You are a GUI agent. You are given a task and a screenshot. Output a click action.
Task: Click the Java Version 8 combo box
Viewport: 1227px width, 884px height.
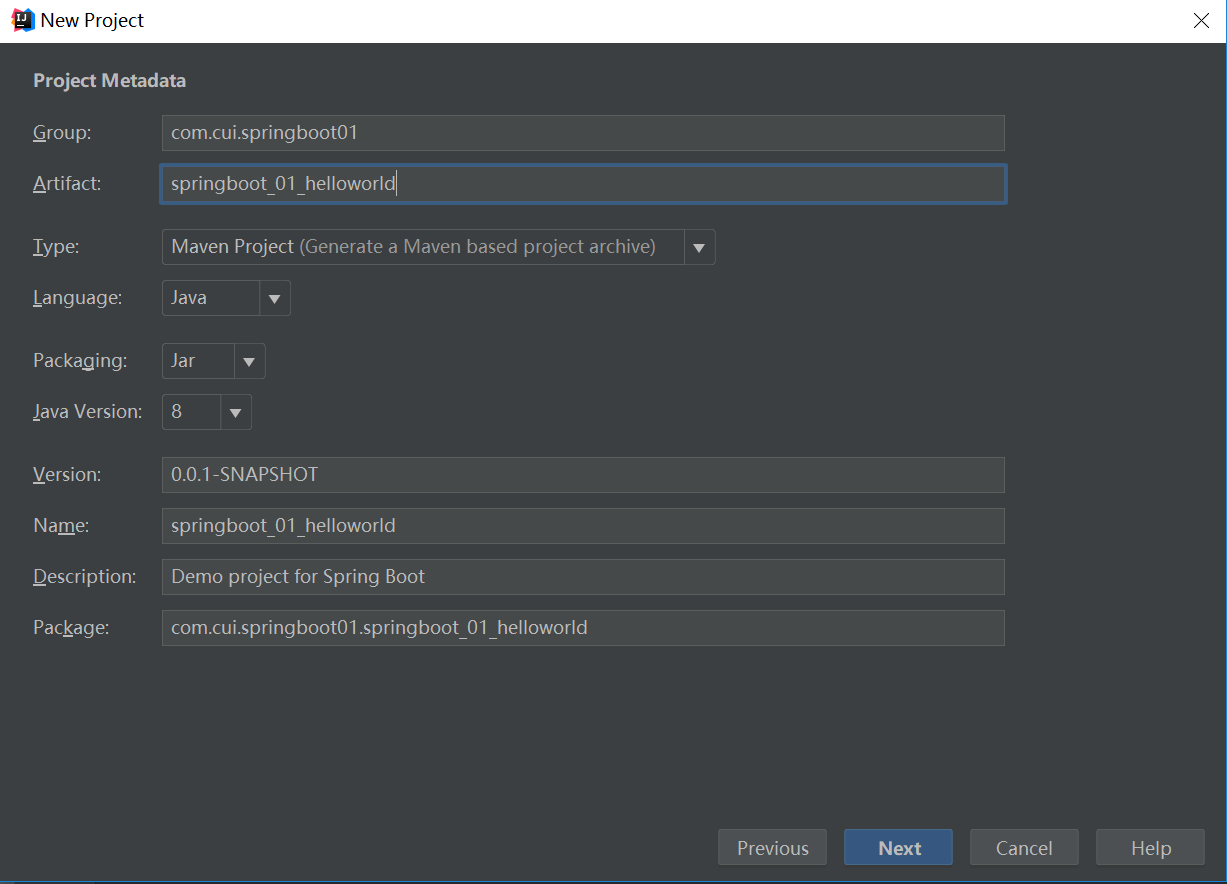point(191,412)
